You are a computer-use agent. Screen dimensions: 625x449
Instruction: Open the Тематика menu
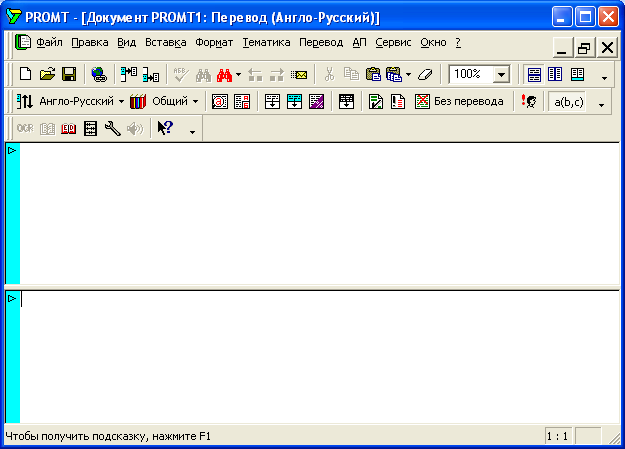click(x=266, y=42)
